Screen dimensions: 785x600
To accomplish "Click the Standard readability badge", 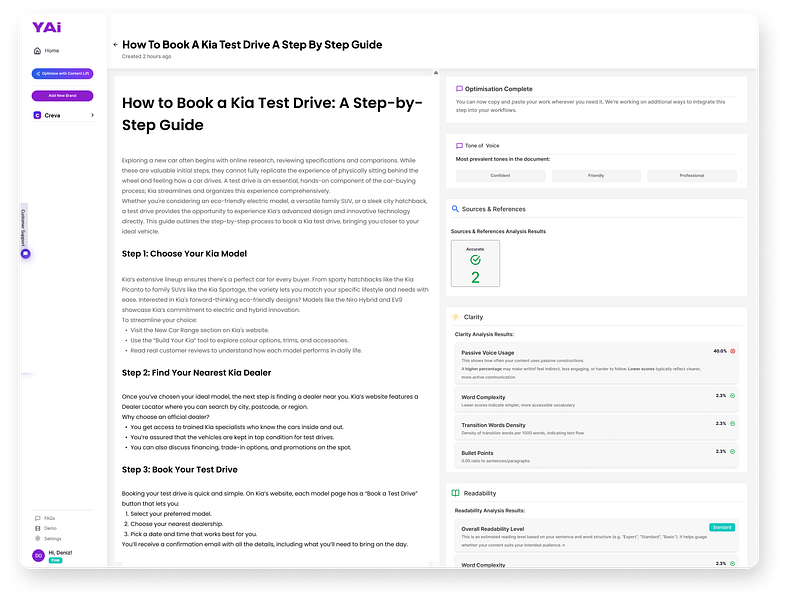I will (x=722, y=527).
